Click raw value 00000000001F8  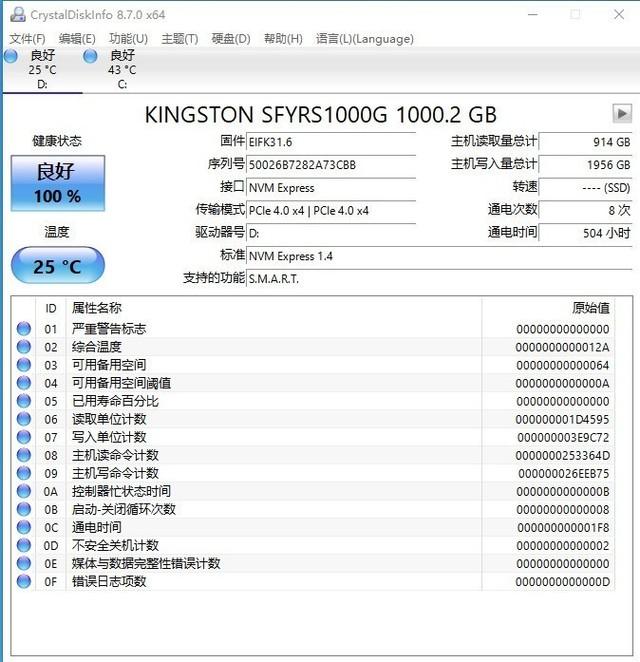[x=563, y=528]
